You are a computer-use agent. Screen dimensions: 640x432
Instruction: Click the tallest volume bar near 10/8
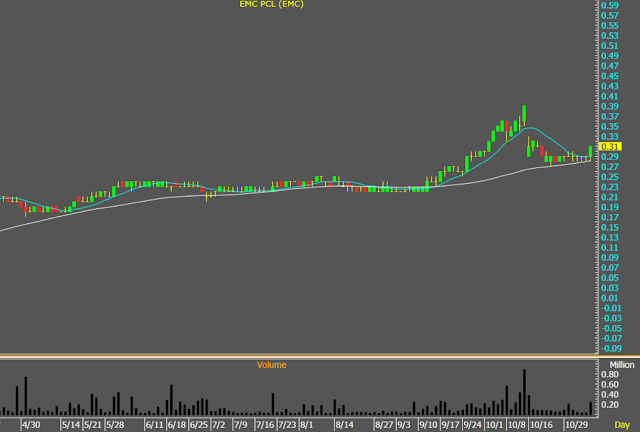tap(524, 392)
